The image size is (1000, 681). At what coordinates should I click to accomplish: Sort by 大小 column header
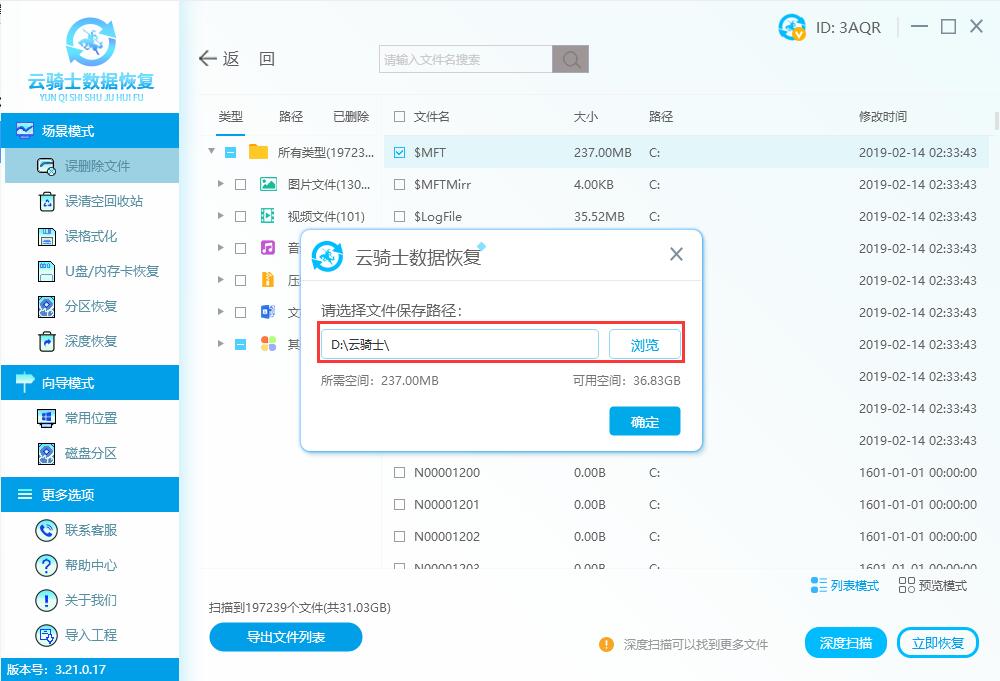click(x=585, y=117)
